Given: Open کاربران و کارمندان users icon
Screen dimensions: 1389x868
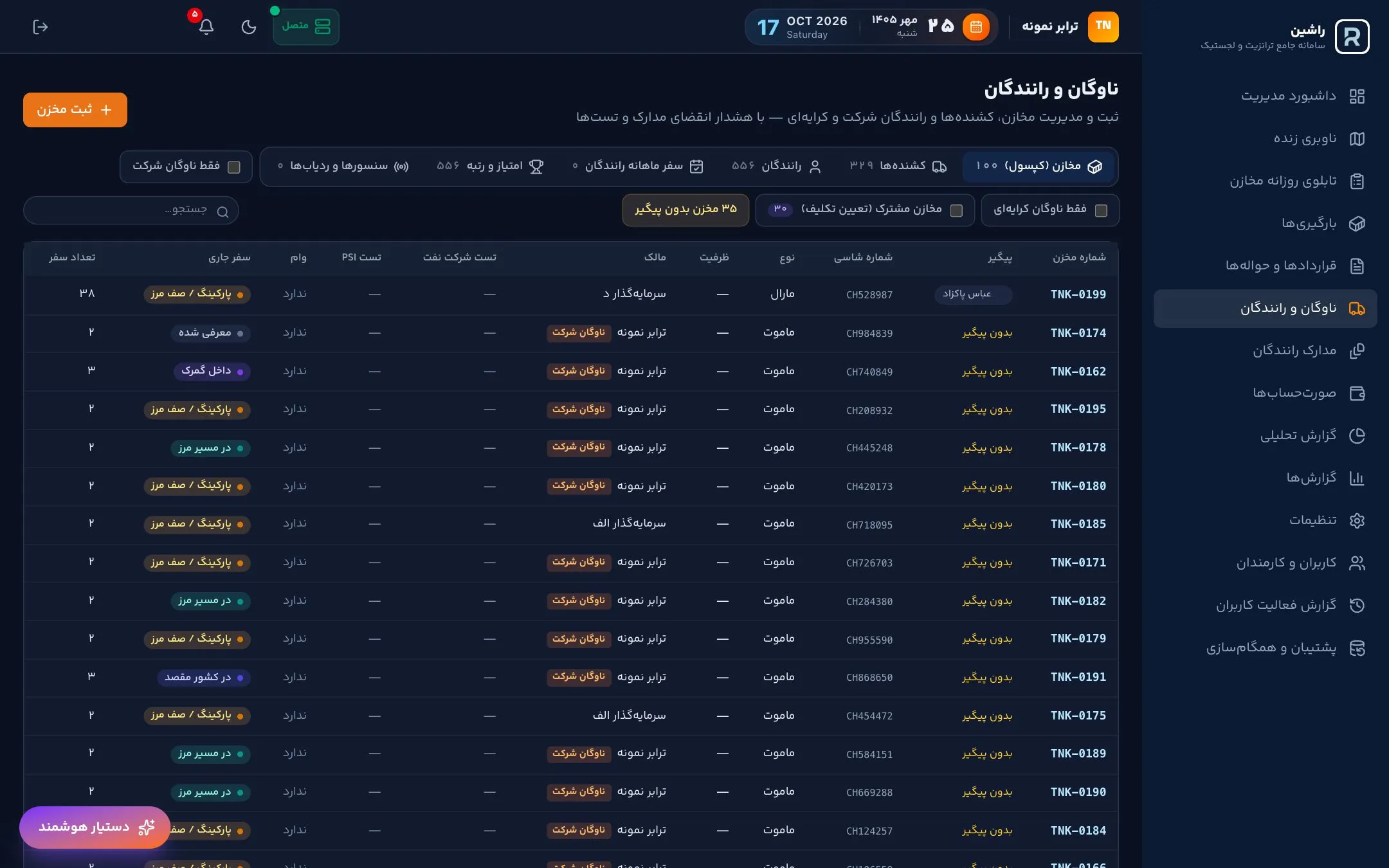Looking at the screenshot, I should [1357, 563].
